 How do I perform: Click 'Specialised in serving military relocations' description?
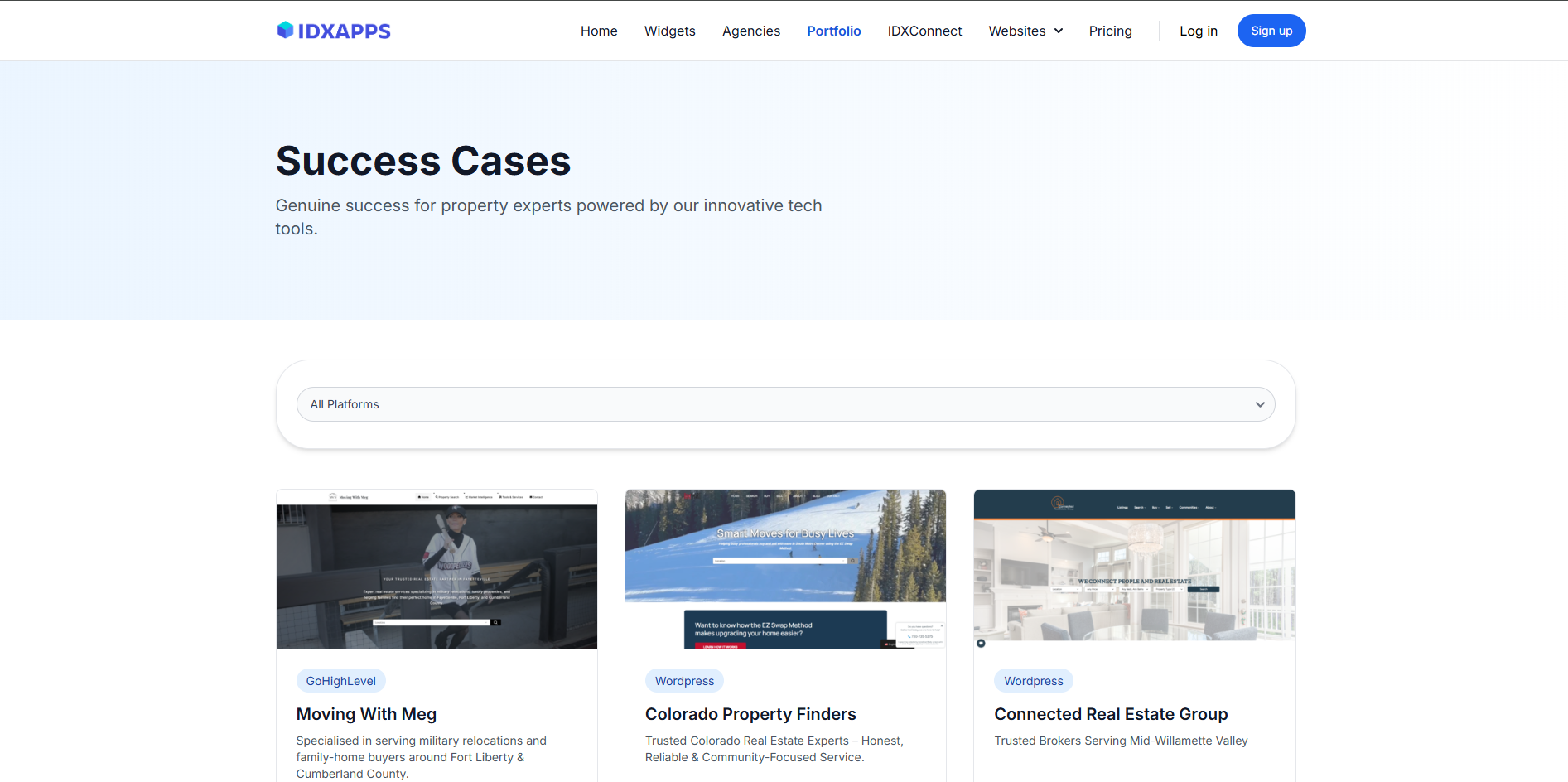(x=422, y=757)
